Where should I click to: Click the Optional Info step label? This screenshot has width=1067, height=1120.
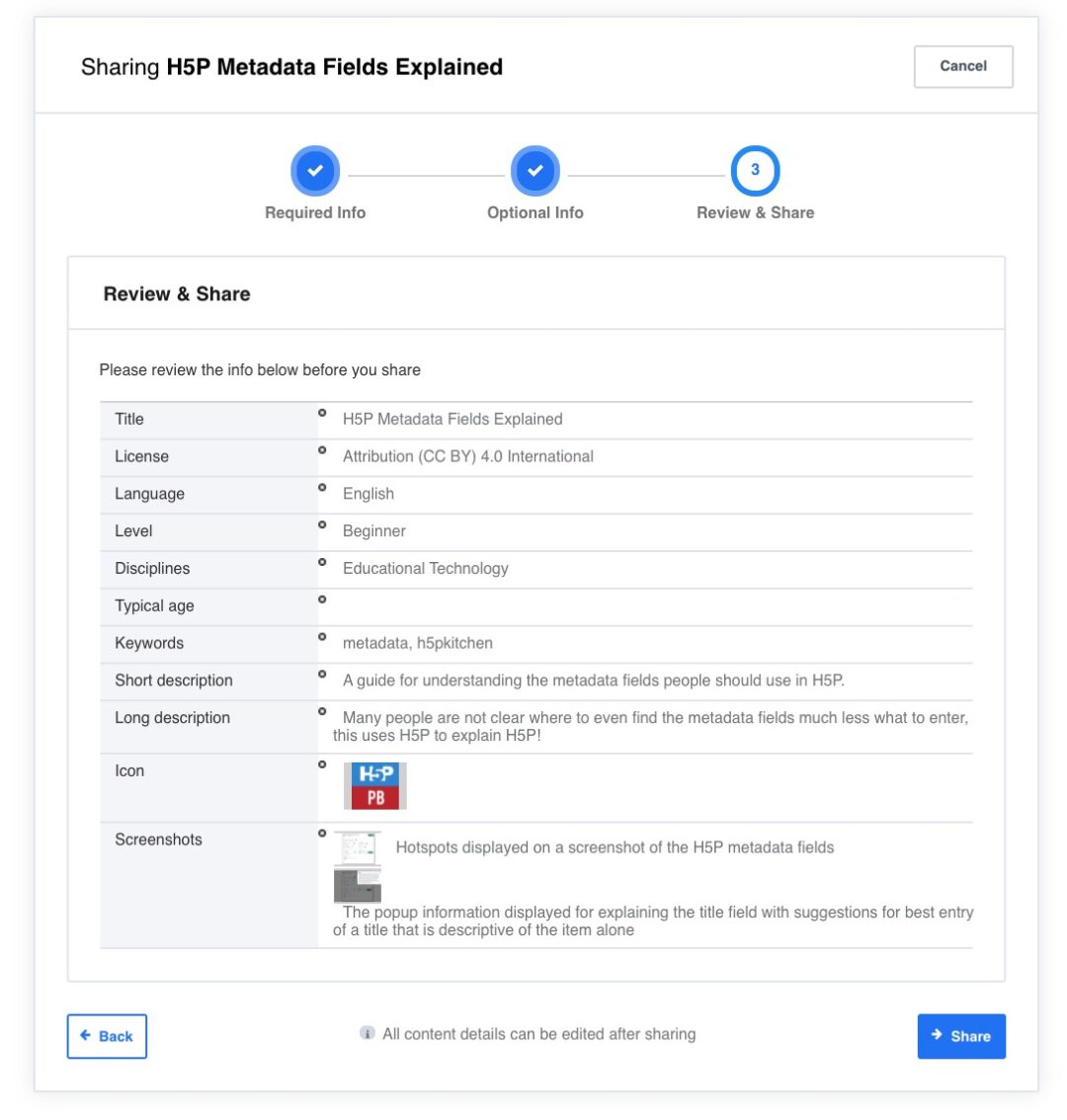click(x=534, y=212)
